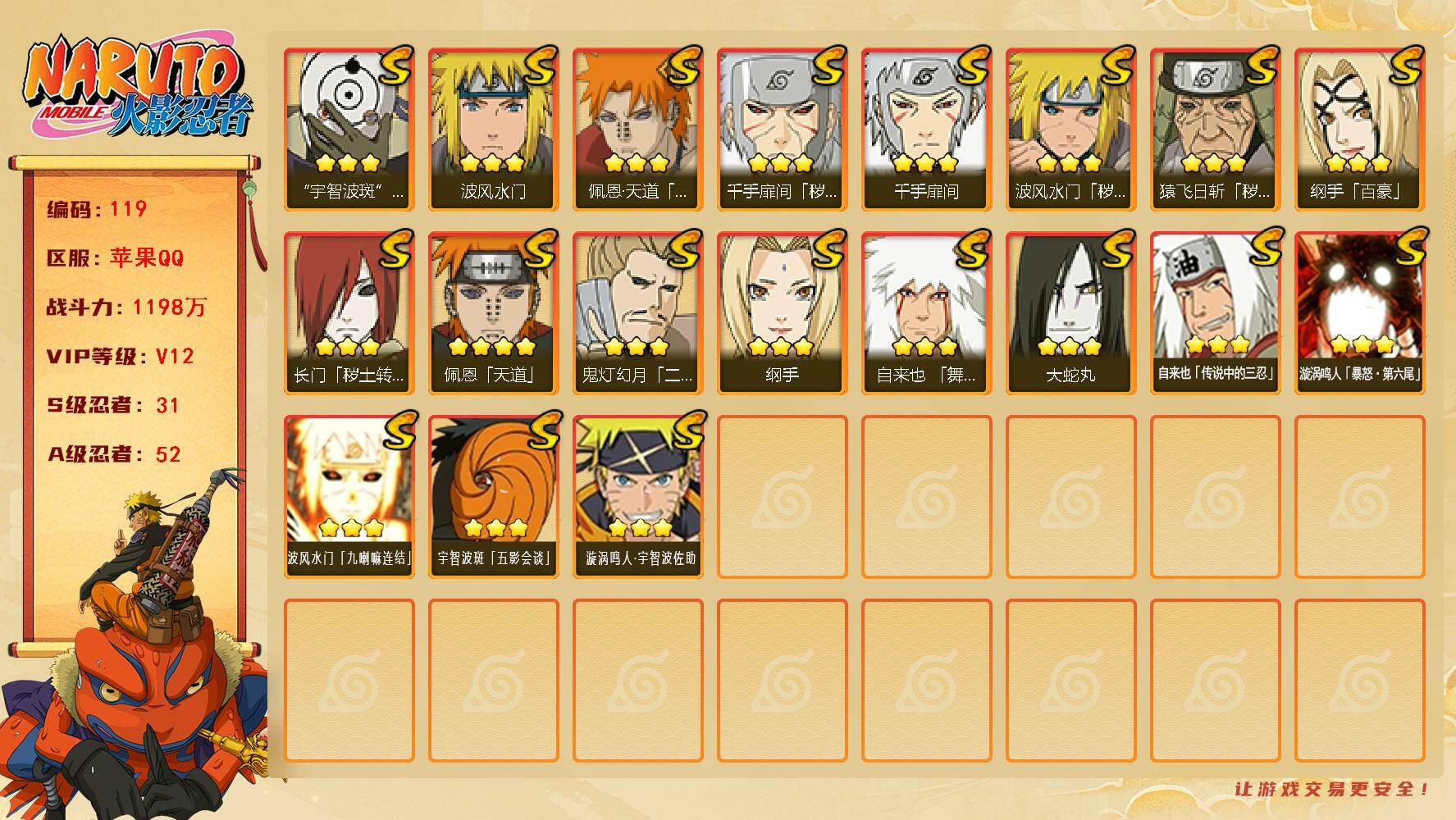Screen dimensions: 1456x820
Task: Click the 纲手「百豪」 ninja portrait
Action: click(x=1359, y=130)
